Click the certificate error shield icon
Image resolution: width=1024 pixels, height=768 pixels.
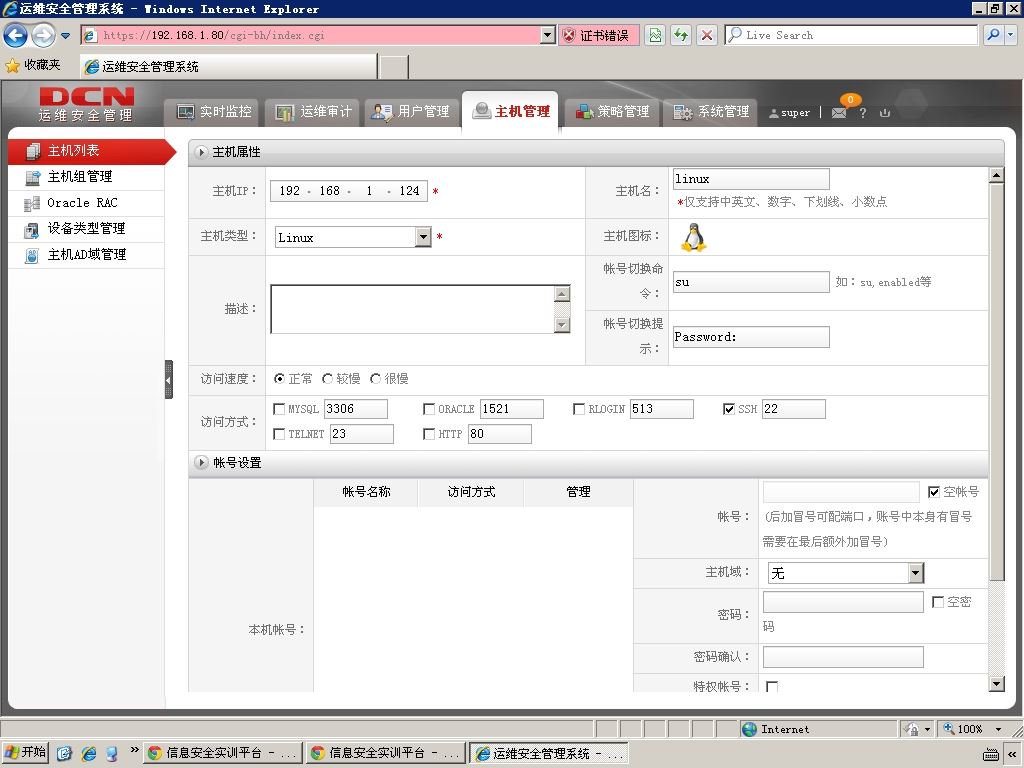pos(569,35)
